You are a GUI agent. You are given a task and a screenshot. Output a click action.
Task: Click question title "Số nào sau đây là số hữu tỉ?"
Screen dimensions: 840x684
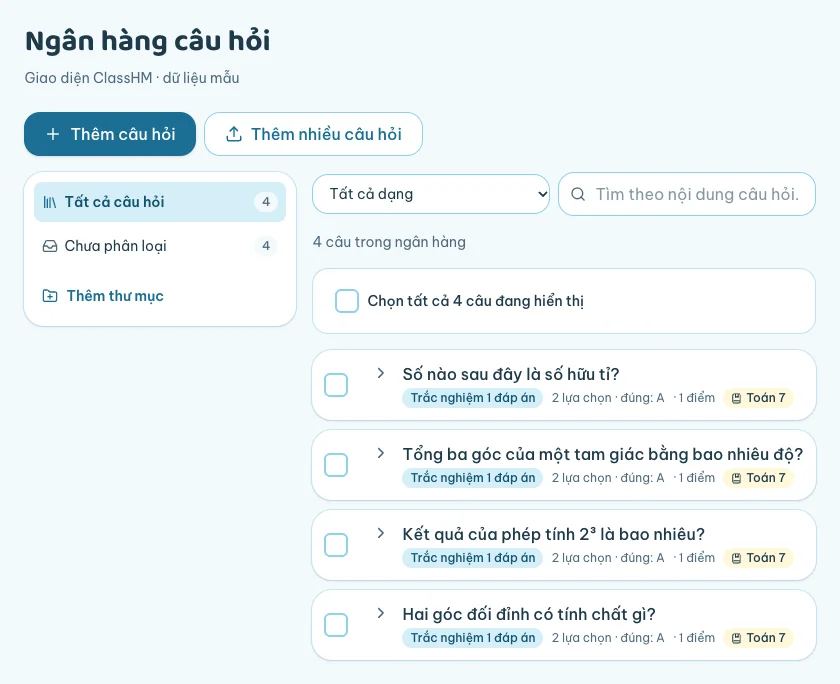(511, 374)
